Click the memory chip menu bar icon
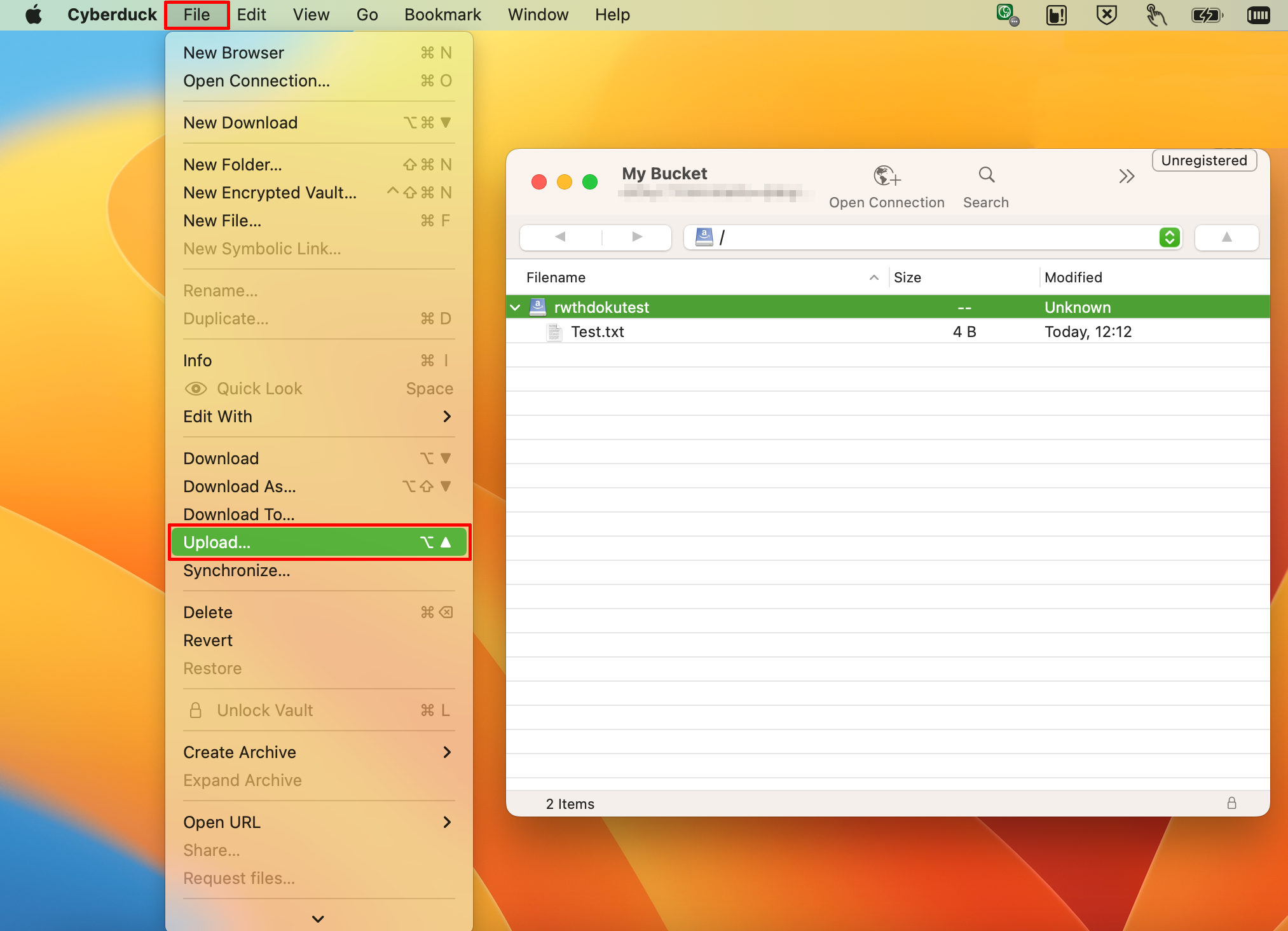1288x931 pixels. pyautogui.click(x=1258, y=15)
